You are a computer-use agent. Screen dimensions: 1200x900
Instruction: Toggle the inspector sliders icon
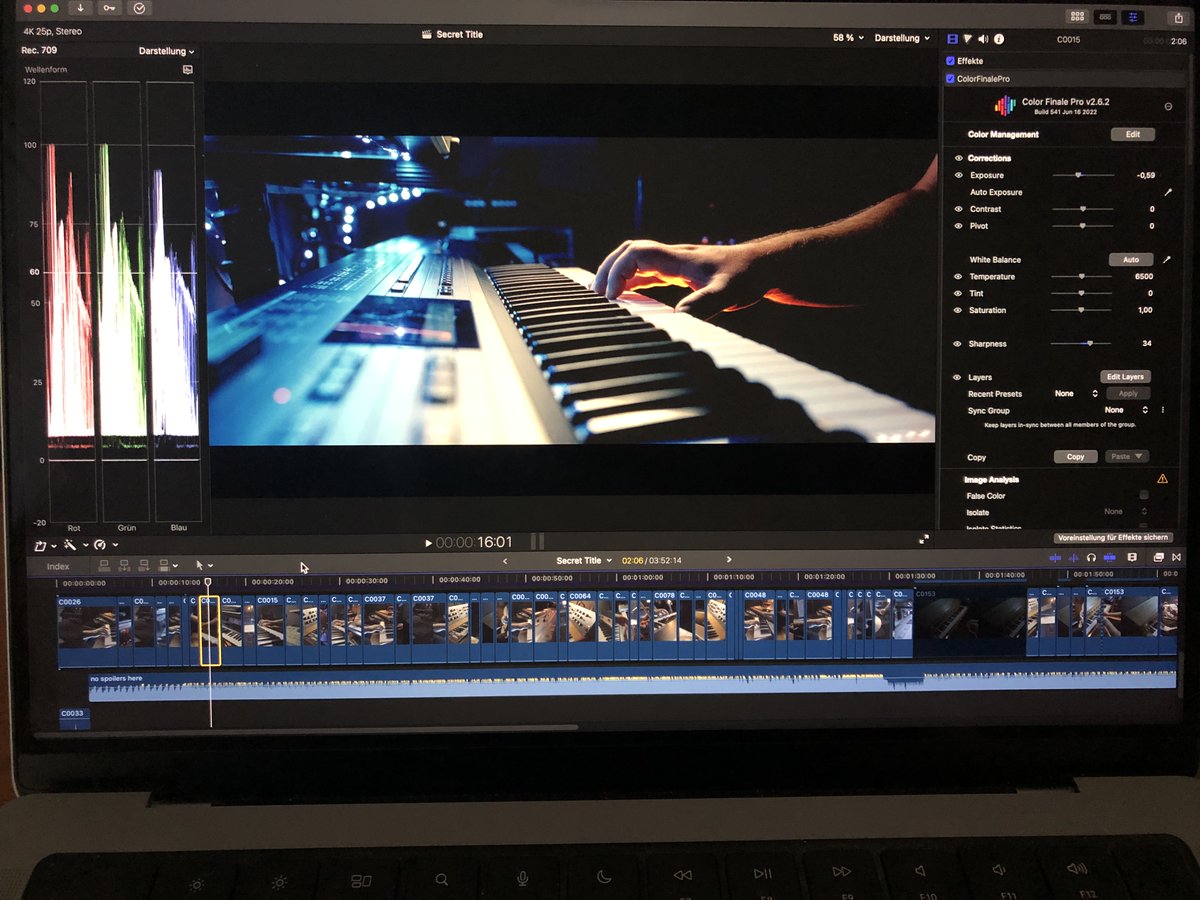(1133, 17)
